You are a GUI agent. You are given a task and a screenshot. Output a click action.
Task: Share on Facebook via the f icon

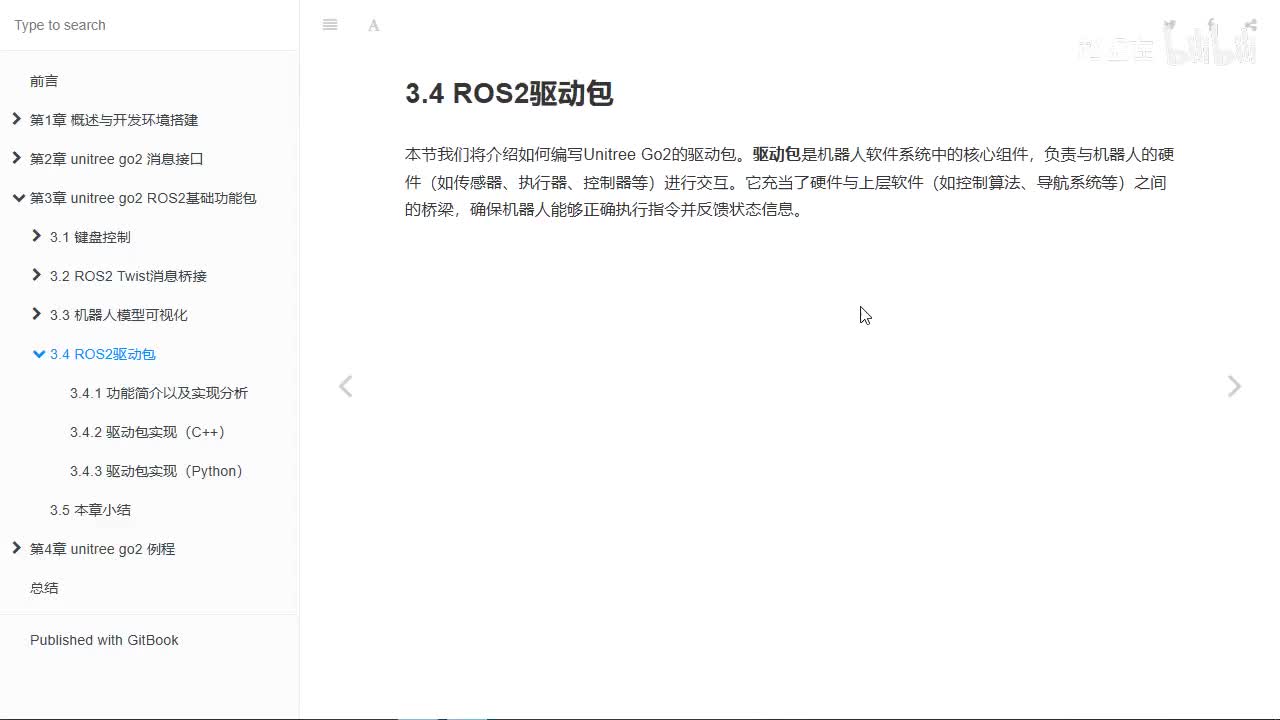tap(1211, 25)
